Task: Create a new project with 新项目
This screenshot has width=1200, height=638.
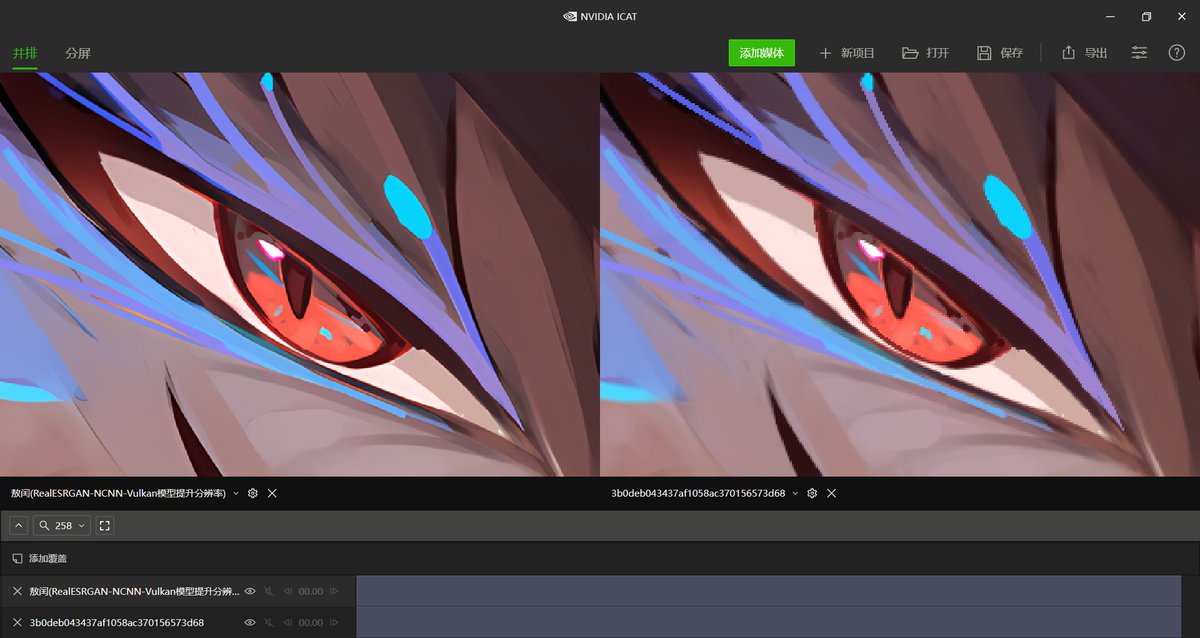Action: click(847, 53)
